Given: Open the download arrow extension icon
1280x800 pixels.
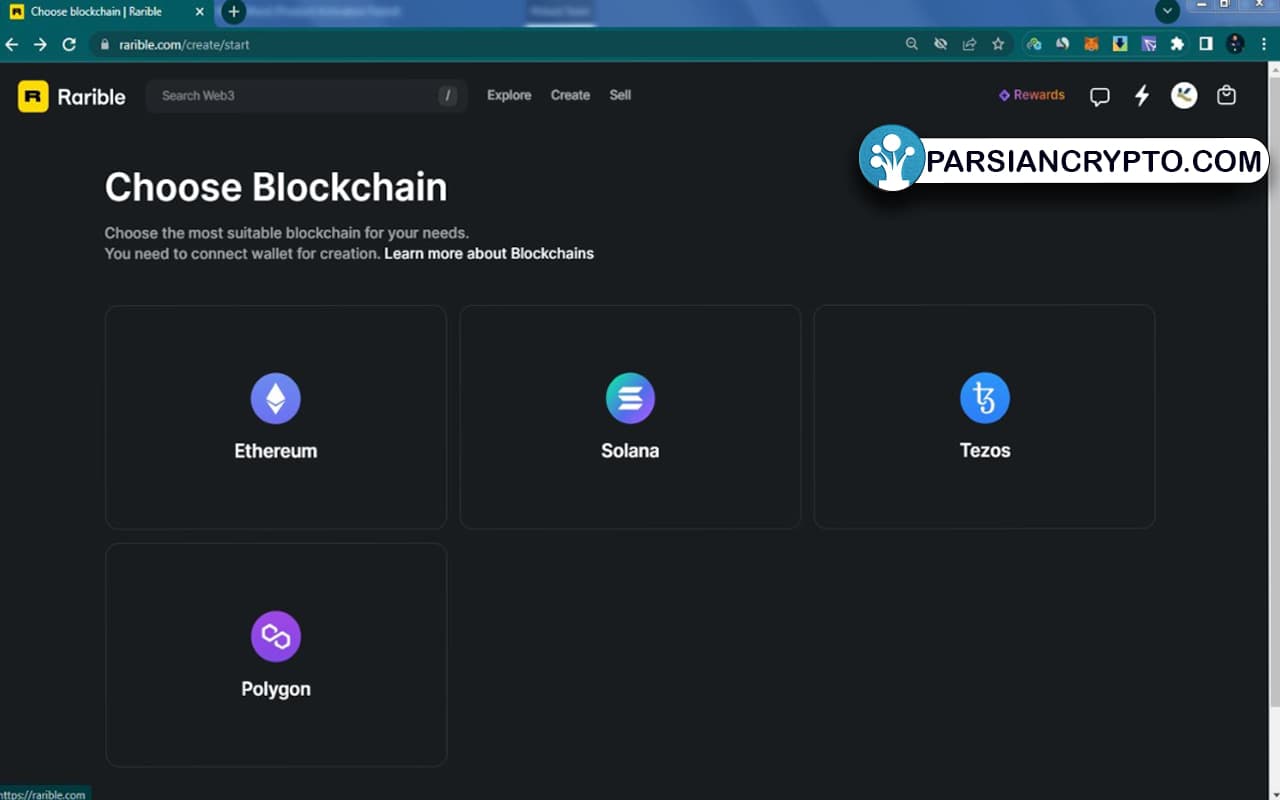Looking at the screenshot, I should point(1121,44).
